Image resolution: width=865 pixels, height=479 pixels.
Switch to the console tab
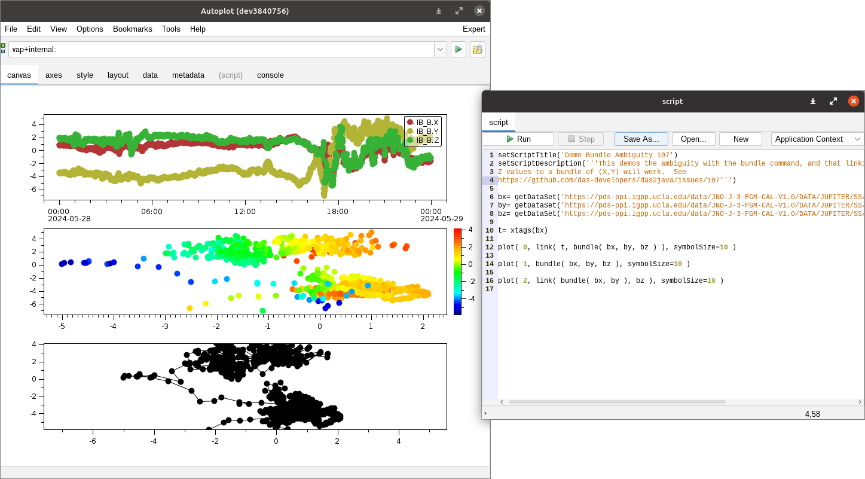coord(270,75)
